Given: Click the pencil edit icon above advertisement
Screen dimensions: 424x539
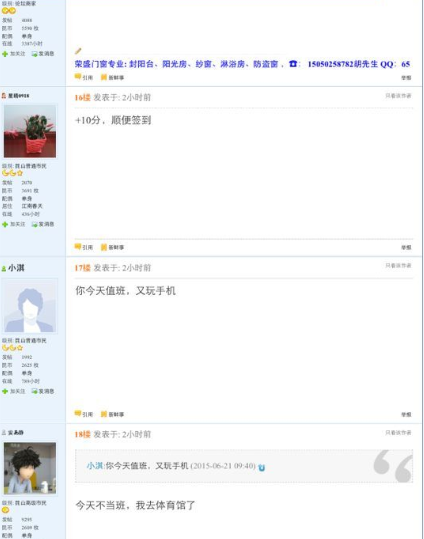Looking at the screenshot, I should point(78,51).
